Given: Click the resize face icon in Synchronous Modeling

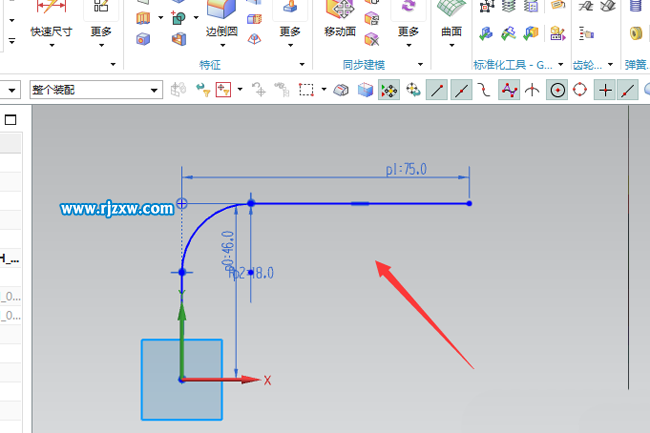Looking at the screenshot, I should (x=371, y=18).
